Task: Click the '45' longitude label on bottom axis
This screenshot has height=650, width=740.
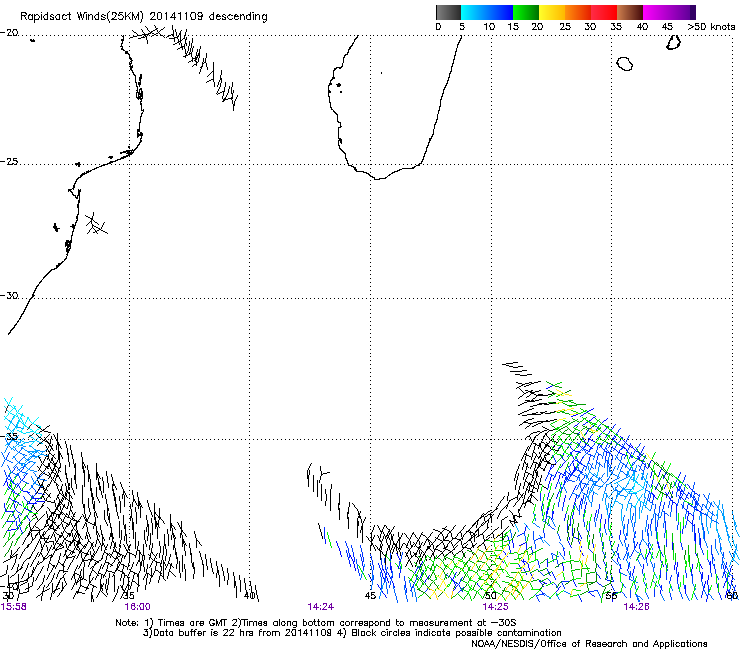Action: coord(370,596)
